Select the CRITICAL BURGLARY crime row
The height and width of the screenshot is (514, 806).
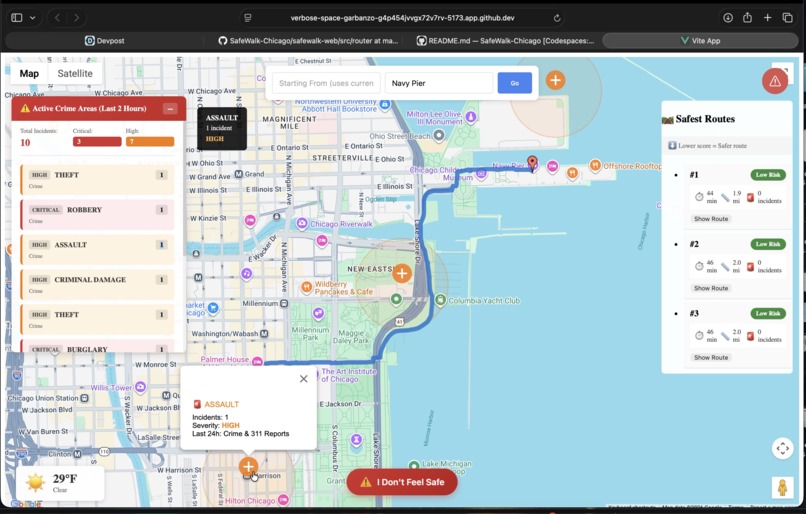point(98,346)
